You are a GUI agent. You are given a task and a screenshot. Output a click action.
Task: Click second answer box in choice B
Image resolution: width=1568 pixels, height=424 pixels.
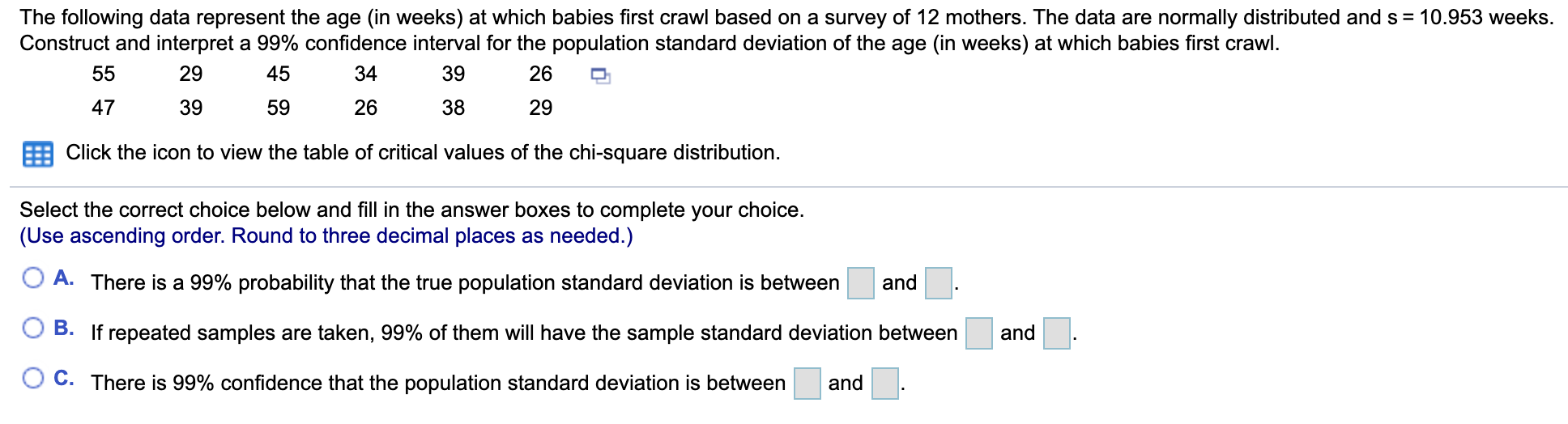click(1057, 333)
